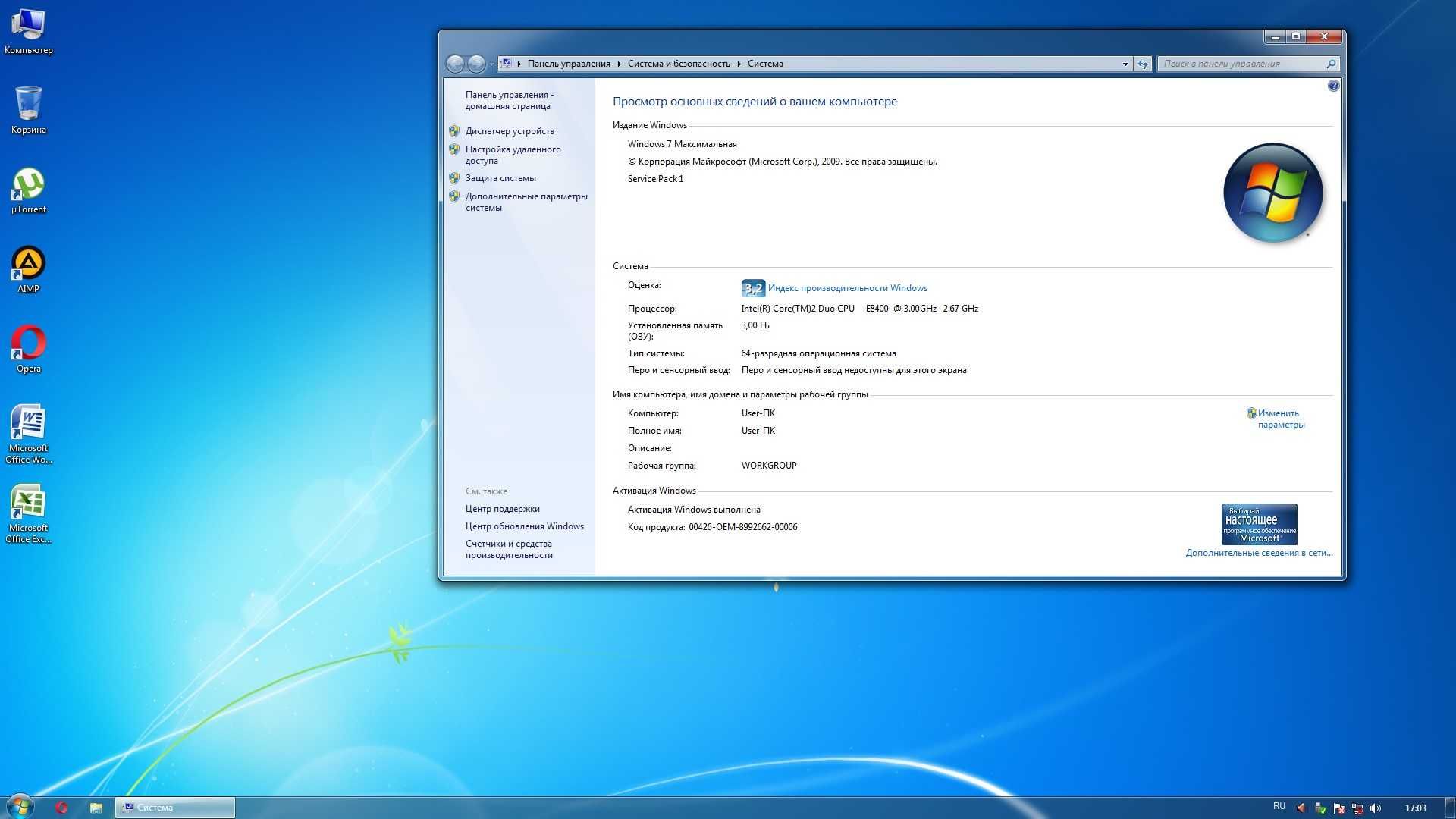Screen dimensions: 1456x819
Task: Click the Активация Windows выполнена text
Action: pos(693,510)
